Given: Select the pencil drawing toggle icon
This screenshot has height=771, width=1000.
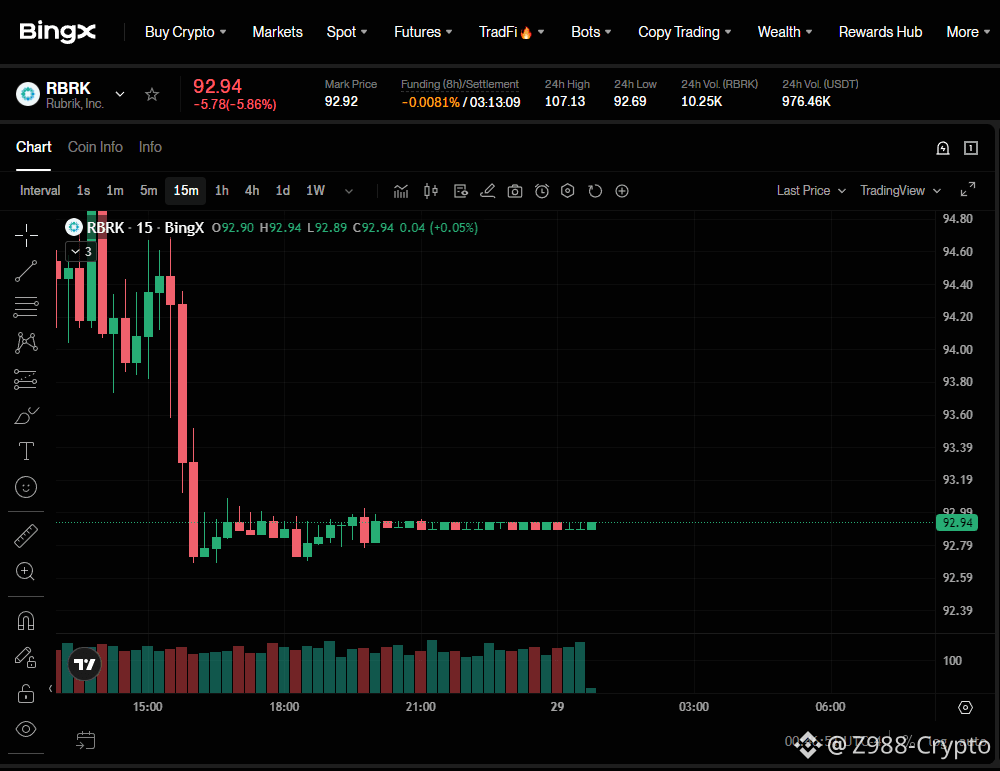Looking at the screenshot, I should [x=487, y=191].
